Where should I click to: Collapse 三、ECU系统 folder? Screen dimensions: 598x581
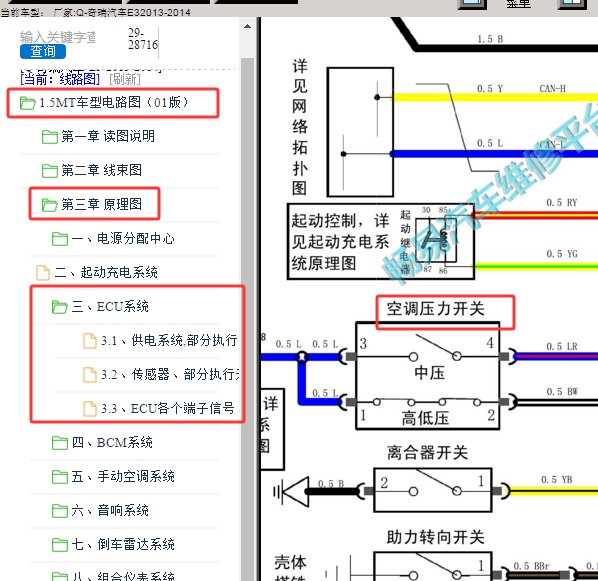click(110, 306)
